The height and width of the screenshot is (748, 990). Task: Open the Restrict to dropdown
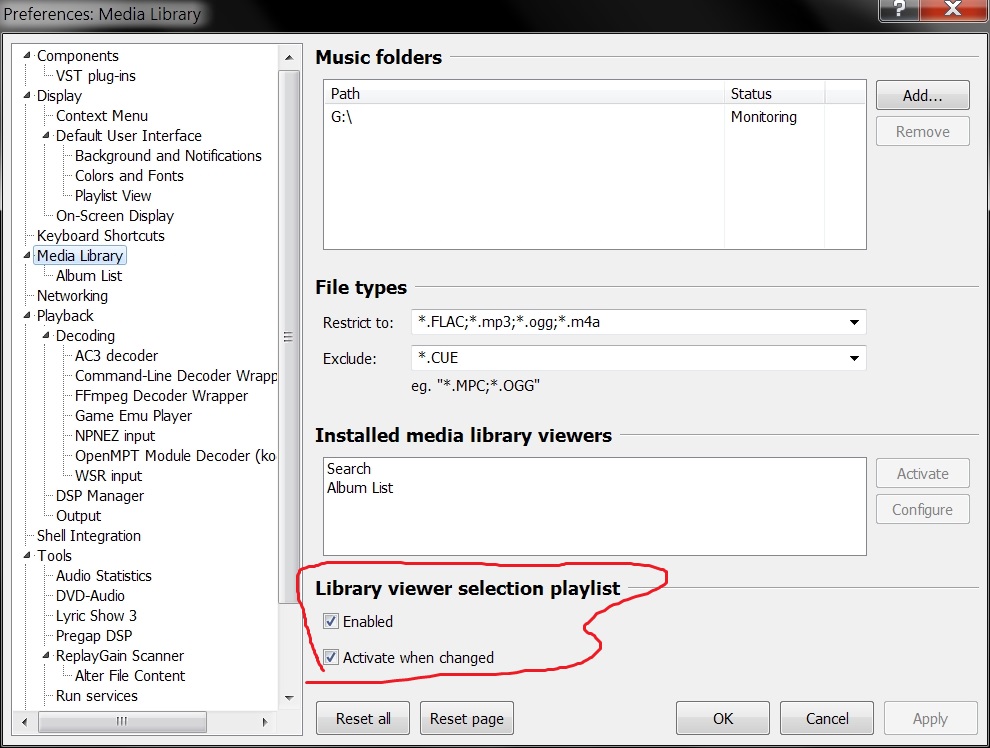(x=854, y=323)
